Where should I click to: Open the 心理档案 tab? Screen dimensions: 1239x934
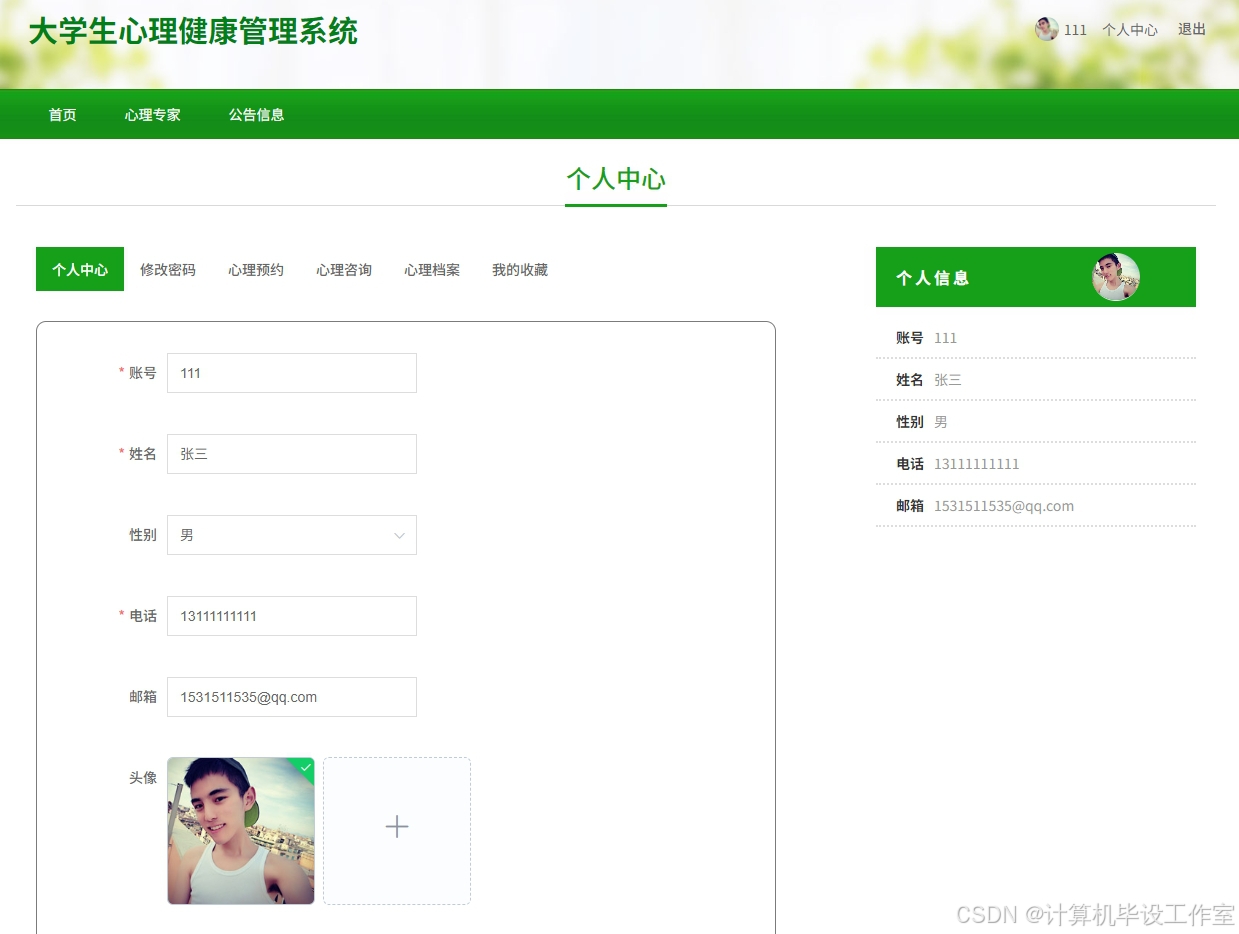click(x=431, y=269)
